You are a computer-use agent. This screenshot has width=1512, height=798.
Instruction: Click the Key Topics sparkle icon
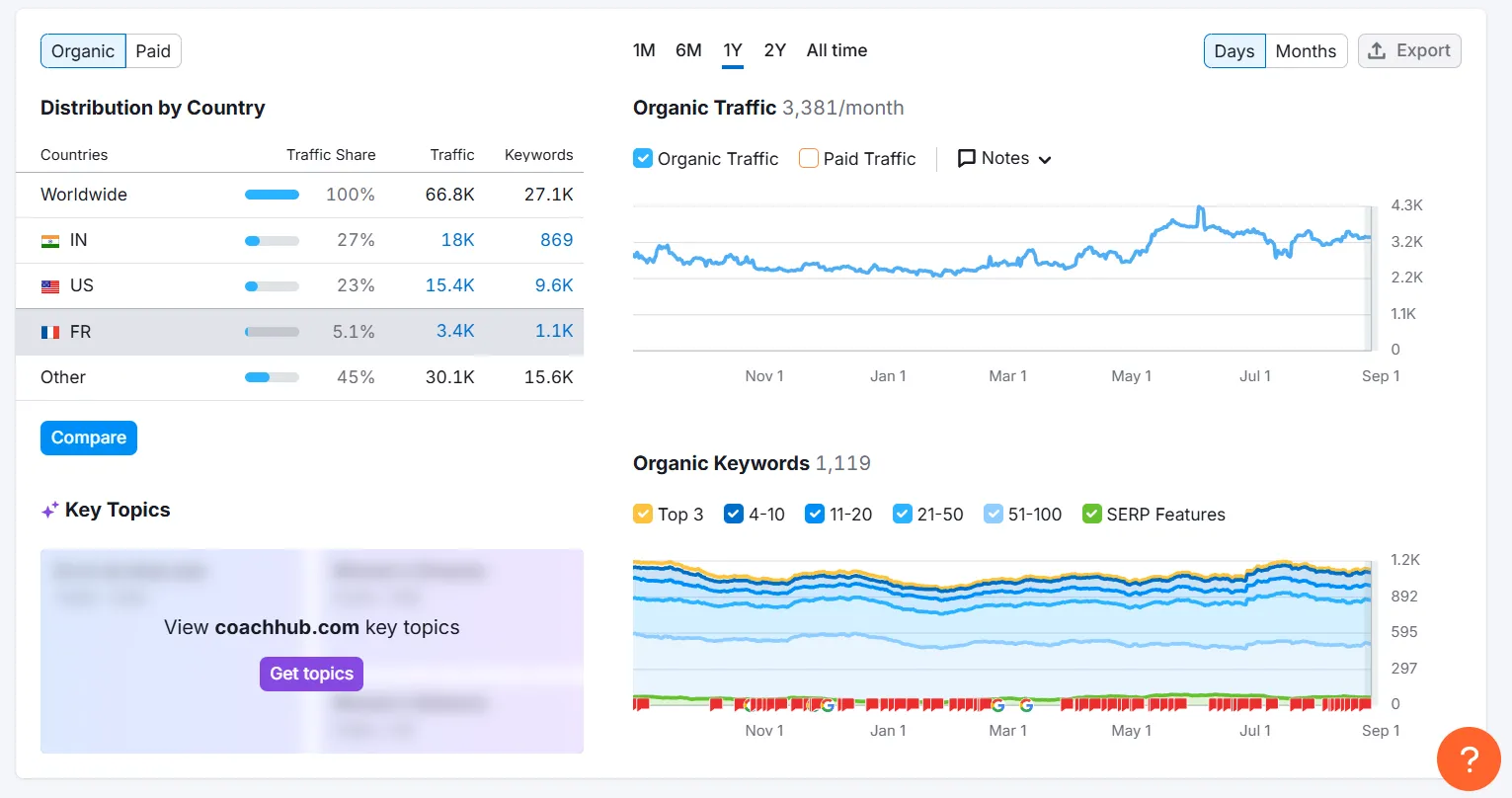coord(49,511)
